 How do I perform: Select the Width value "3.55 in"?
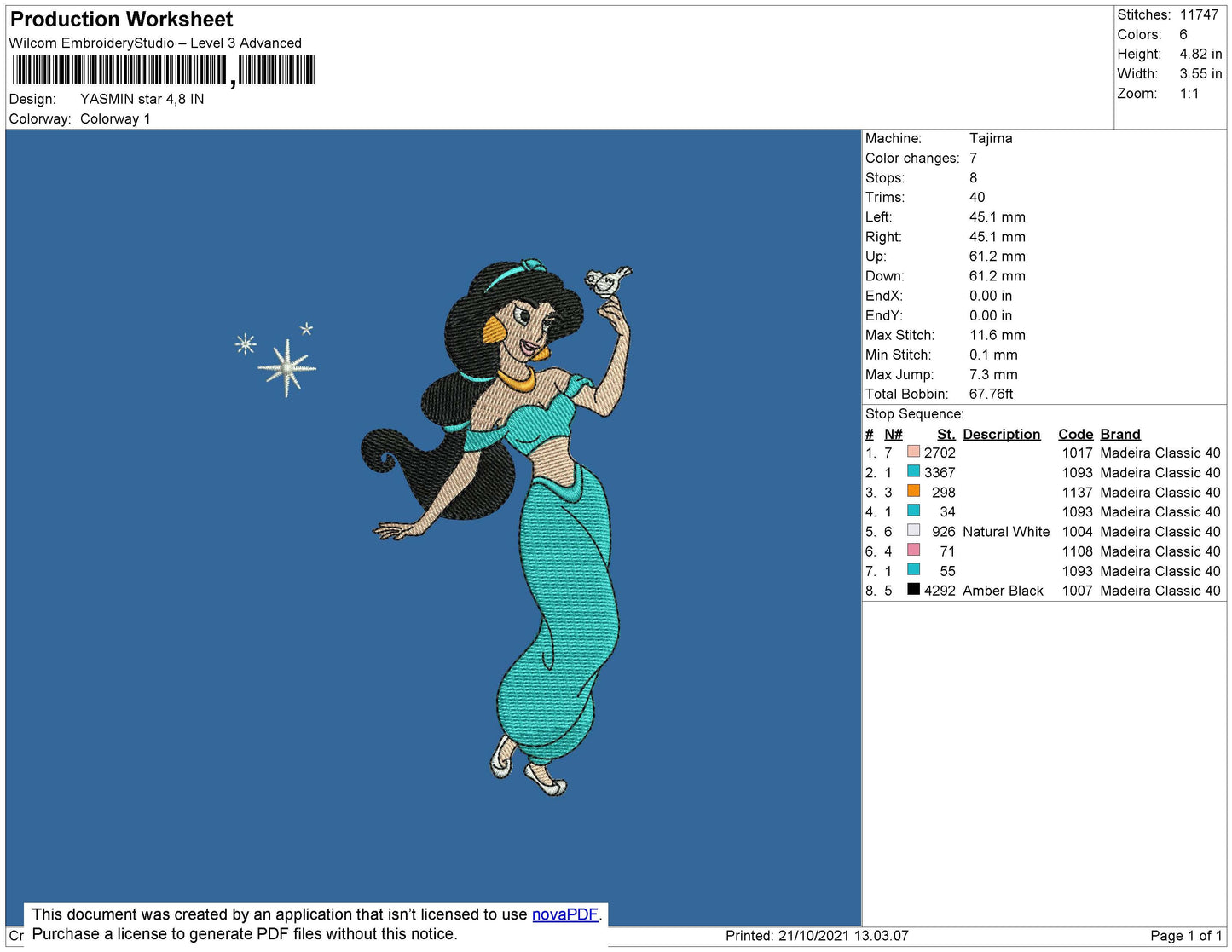[1200, 73]
